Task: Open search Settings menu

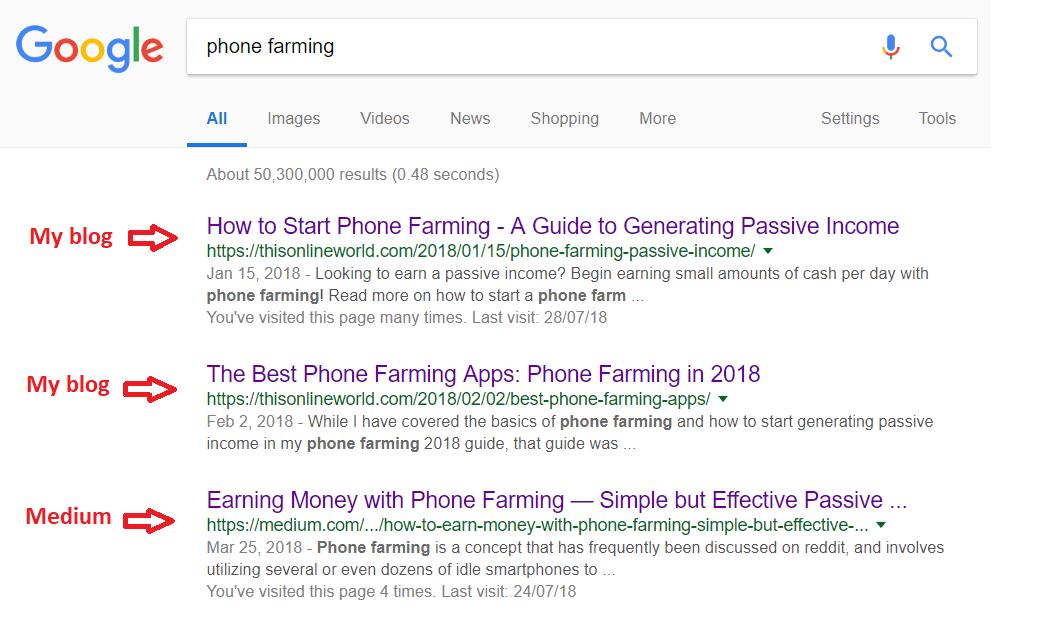Action: point(850,118)
